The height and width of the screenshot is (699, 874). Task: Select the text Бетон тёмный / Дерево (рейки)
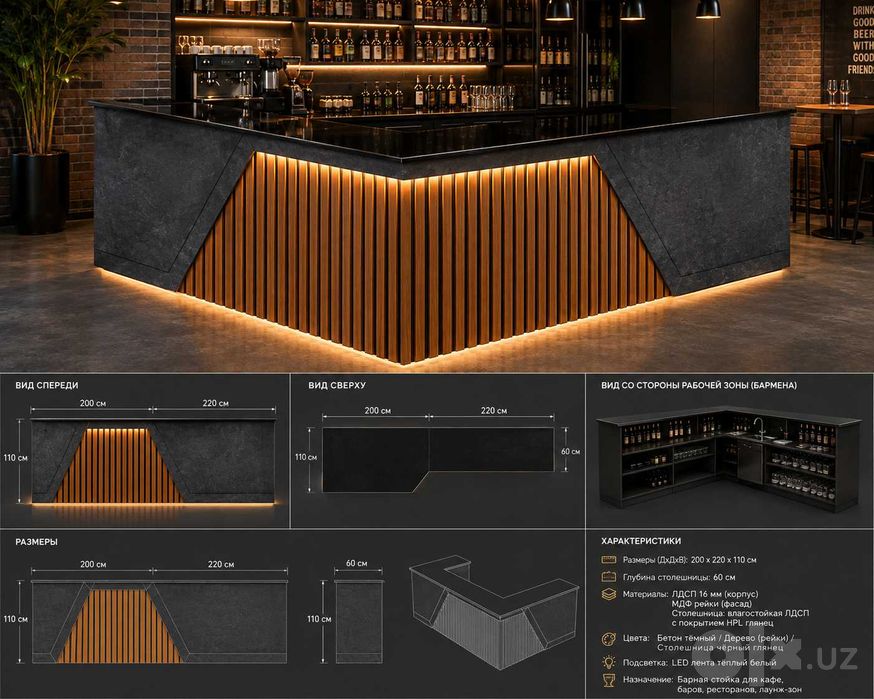pos(723,638)
